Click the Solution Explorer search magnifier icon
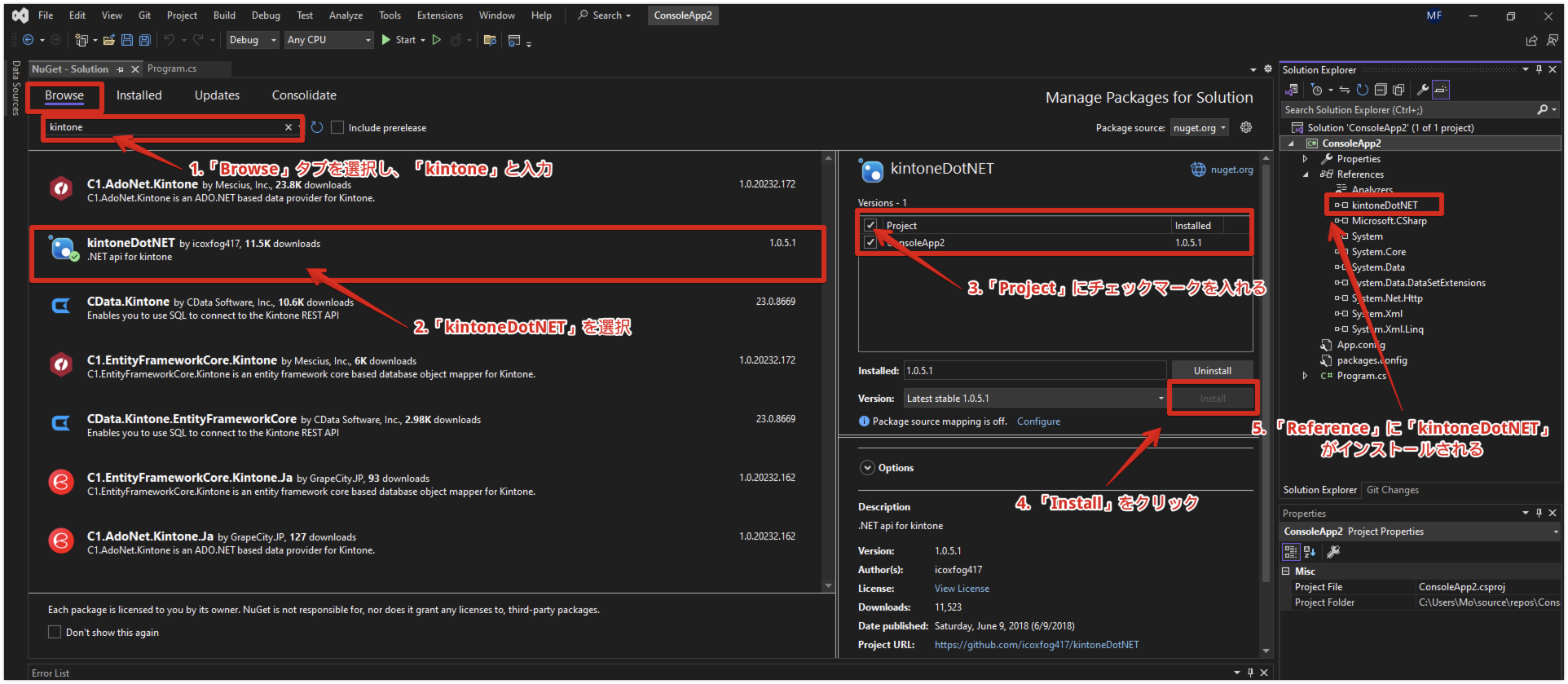The image size is (1568, 684). (x=1542, y=110)
